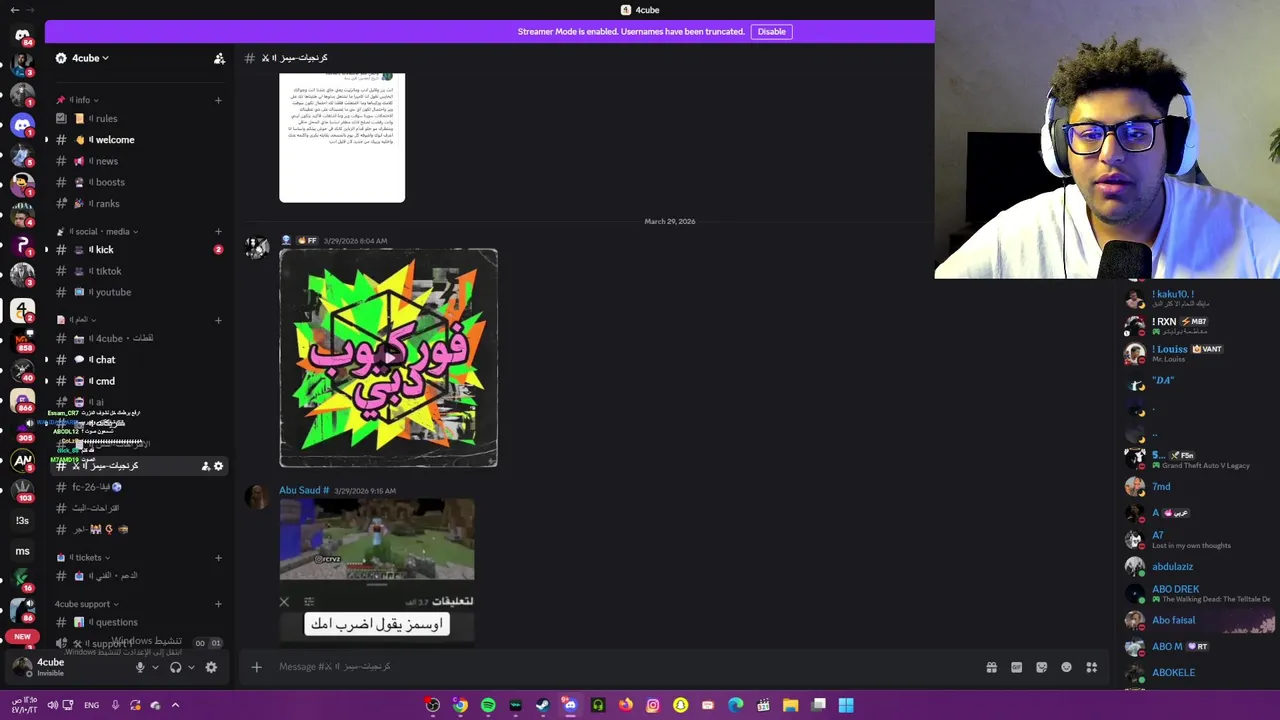Open edit channel gear on selected channel
This screenshot has height=720, width=1280.
click(219, 466)
